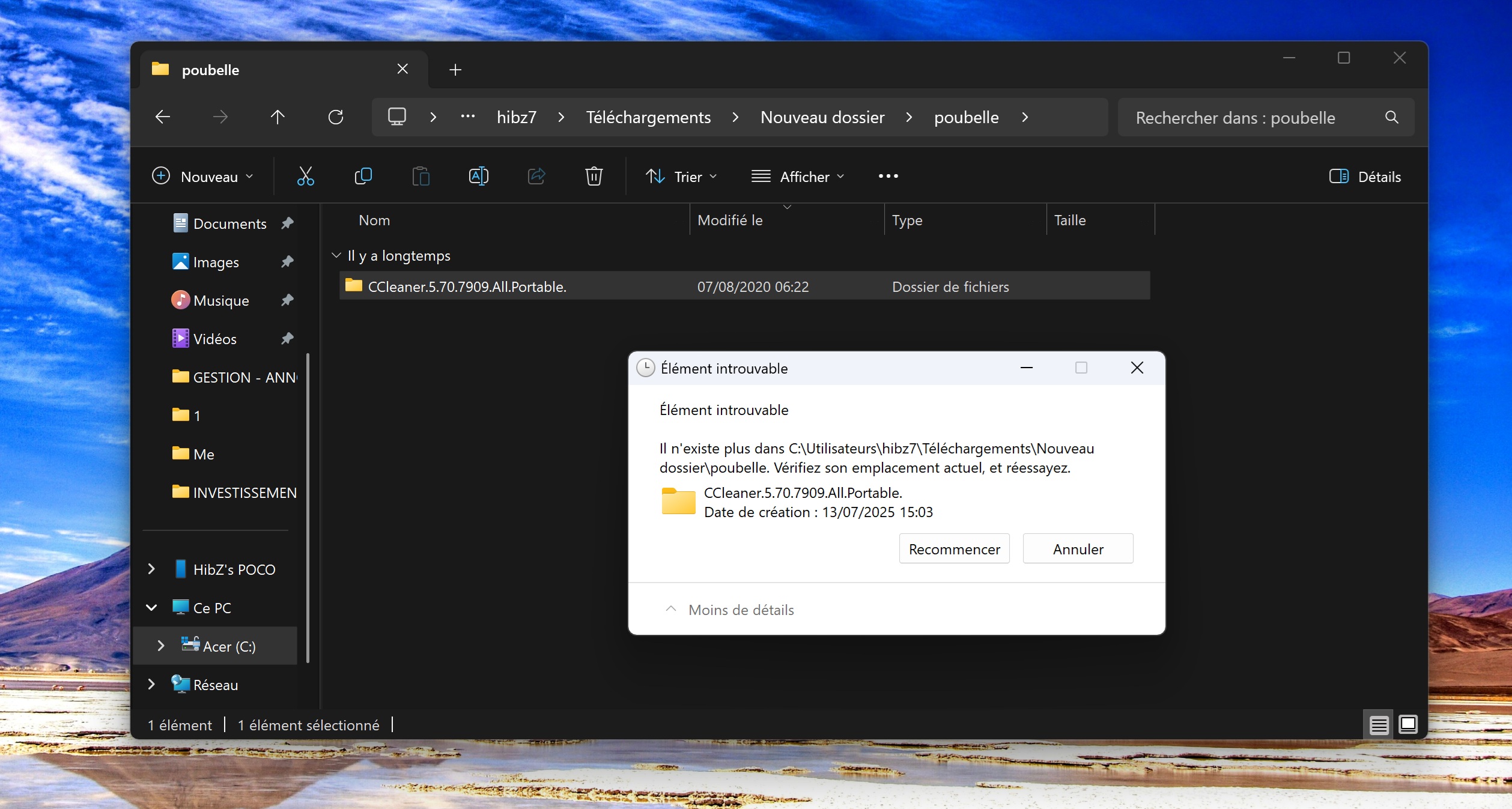
Task: Add a new tab with plus button
Action: point(455,70)
